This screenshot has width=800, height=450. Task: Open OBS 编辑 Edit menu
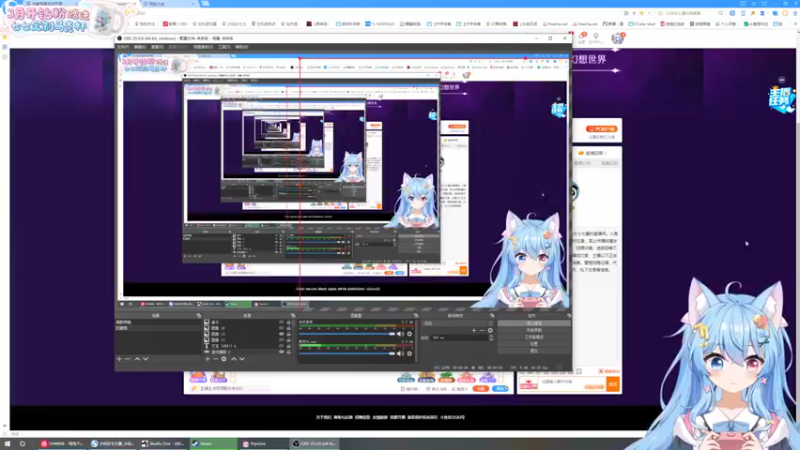pos(140,47)
